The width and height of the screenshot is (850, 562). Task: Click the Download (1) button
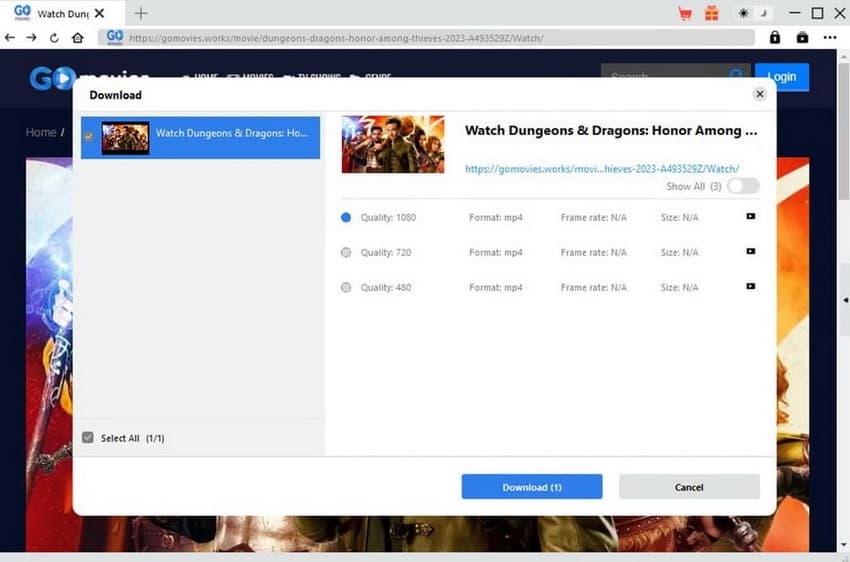point(532,487)
